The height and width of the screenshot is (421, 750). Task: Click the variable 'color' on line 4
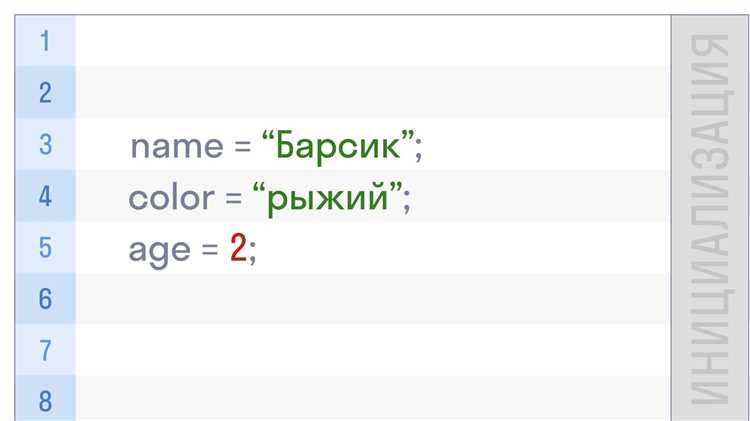click(171, 198)
